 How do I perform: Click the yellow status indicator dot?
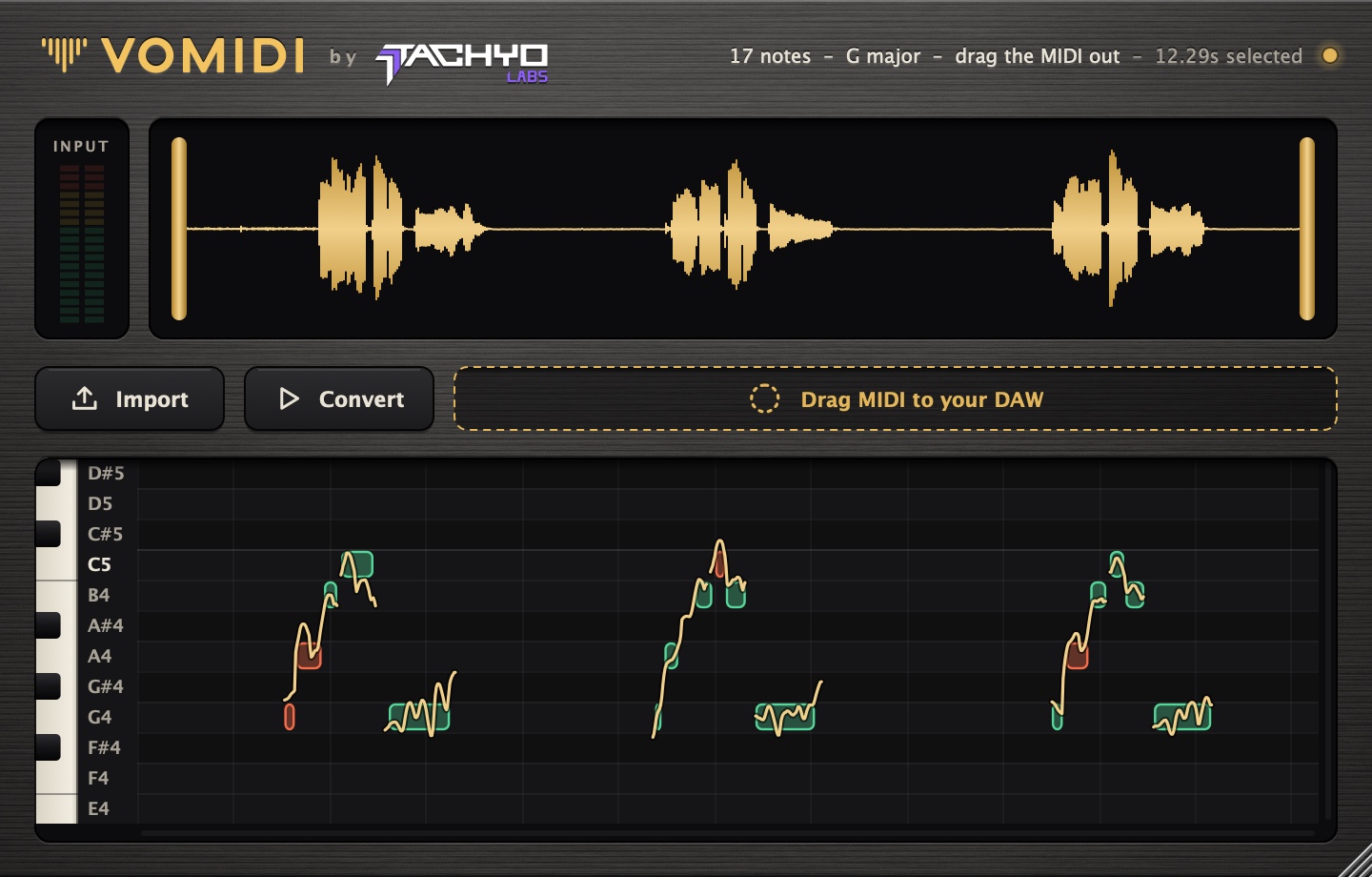tap(1330, 55)
